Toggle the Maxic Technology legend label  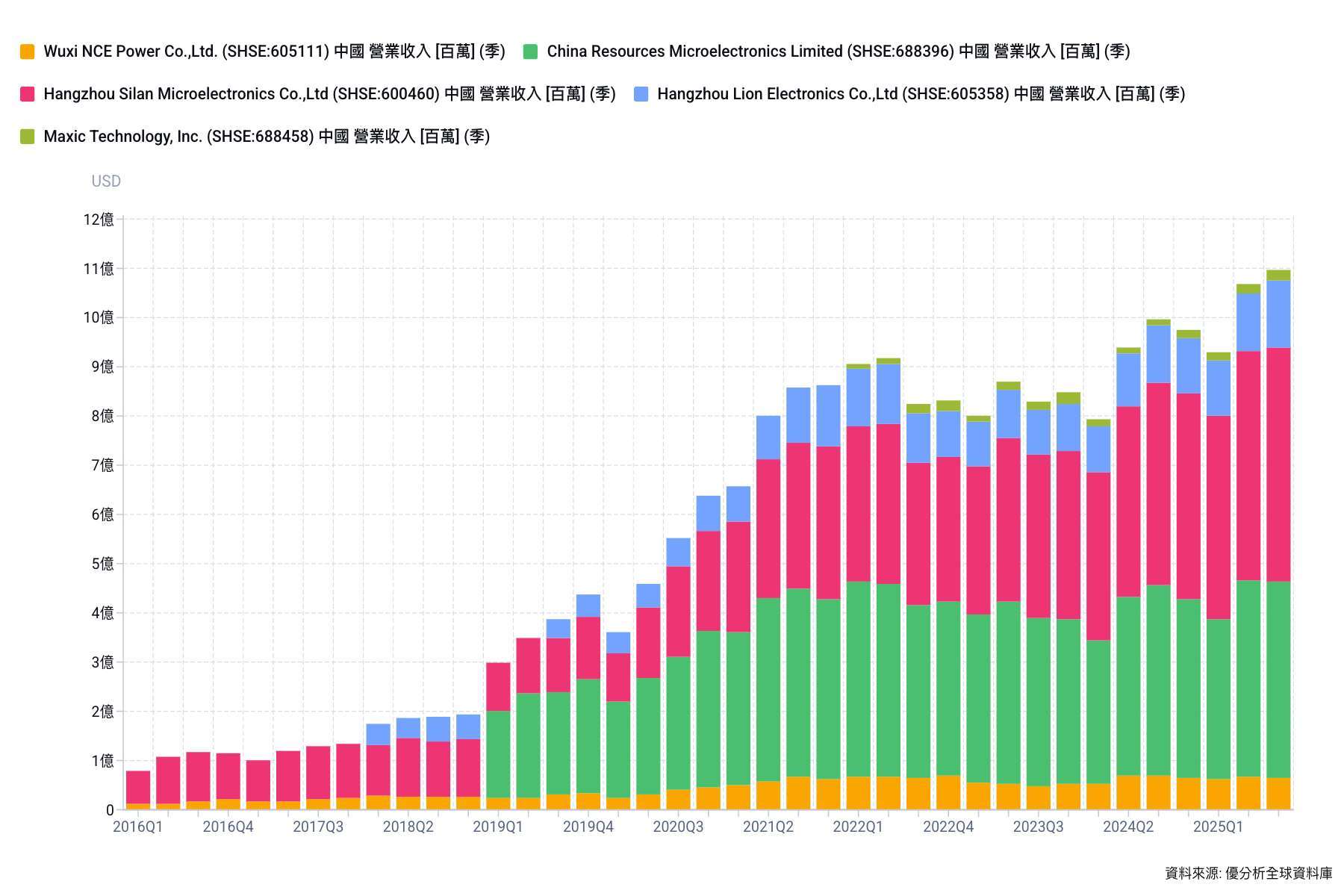(x=267, y=137)
